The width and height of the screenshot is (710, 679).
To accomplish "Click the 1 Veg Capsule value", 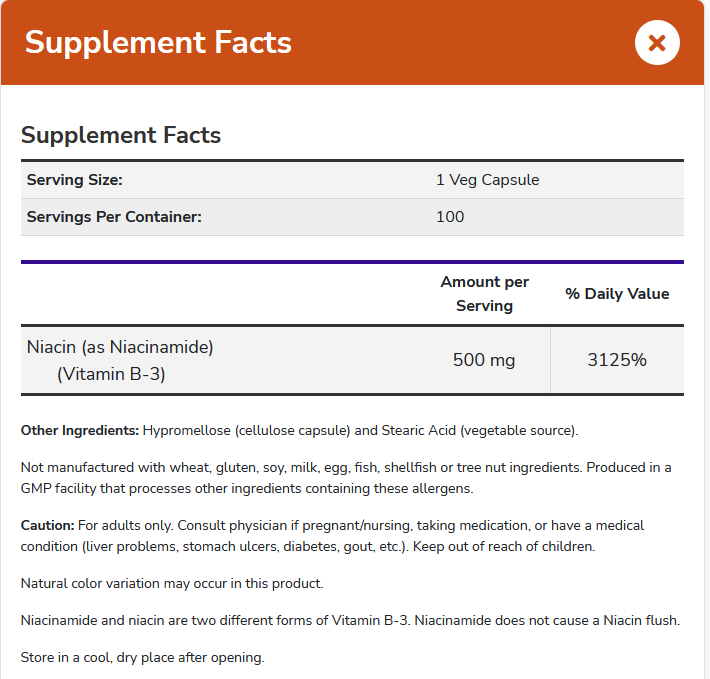I will [488, 180].
